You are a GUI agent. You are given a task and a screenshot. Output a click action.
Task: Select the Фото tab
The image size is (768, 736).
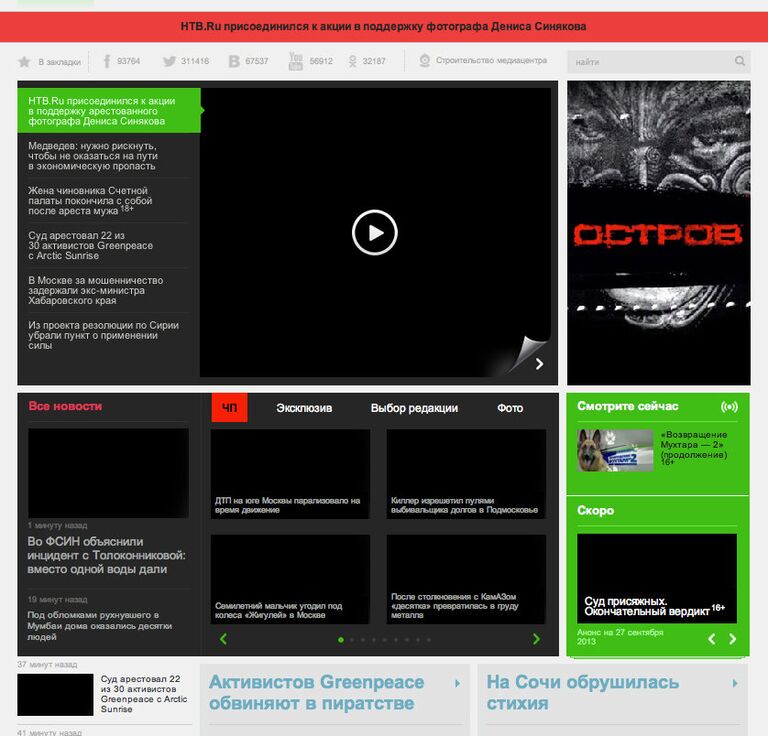(510, 408)
